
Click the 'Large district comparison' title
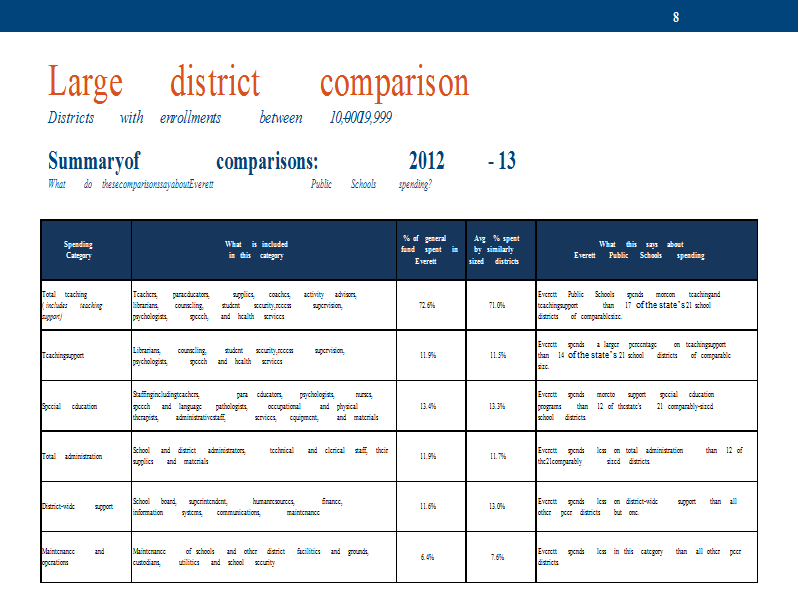pos(258,82)
